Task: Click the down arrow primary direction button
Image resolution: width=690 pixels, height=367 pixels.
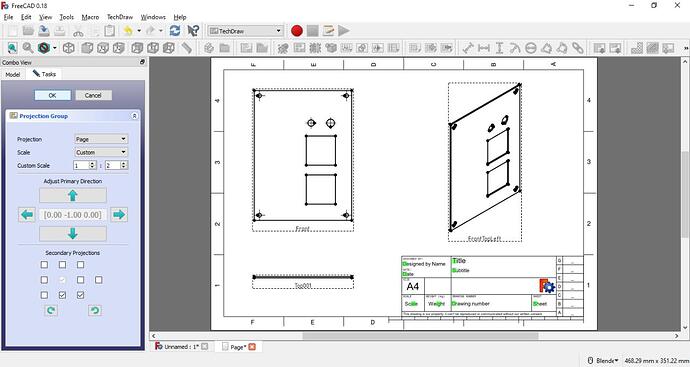Action: point(73,234)
